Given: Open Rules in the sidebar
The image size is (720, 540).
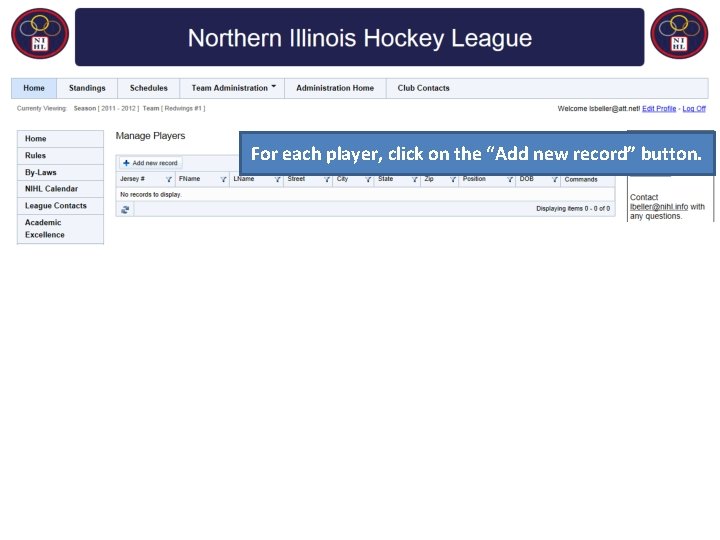Looking at the screenshot, I should click(60, 156).
